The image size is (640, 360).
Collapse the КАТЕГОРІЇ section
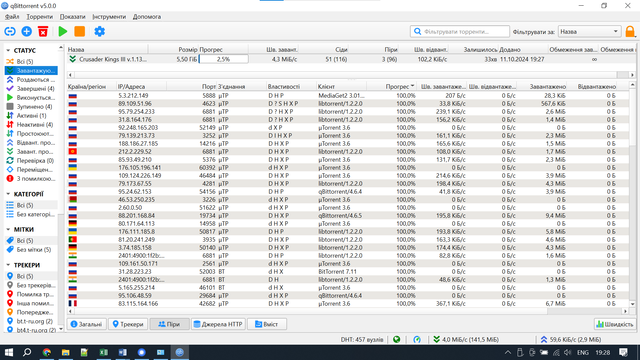(8, 194)
